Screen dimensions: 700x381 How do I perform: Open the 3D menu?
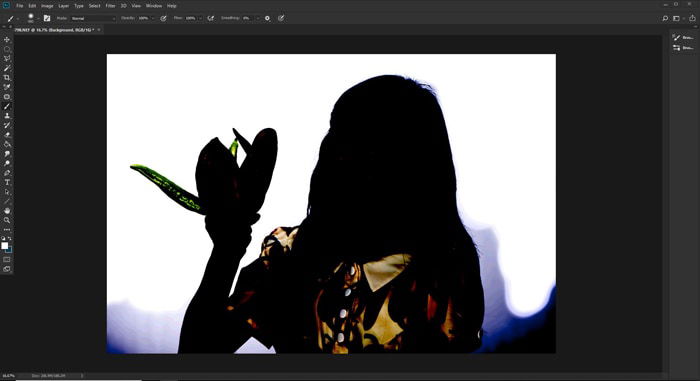(x=123, y=6)
